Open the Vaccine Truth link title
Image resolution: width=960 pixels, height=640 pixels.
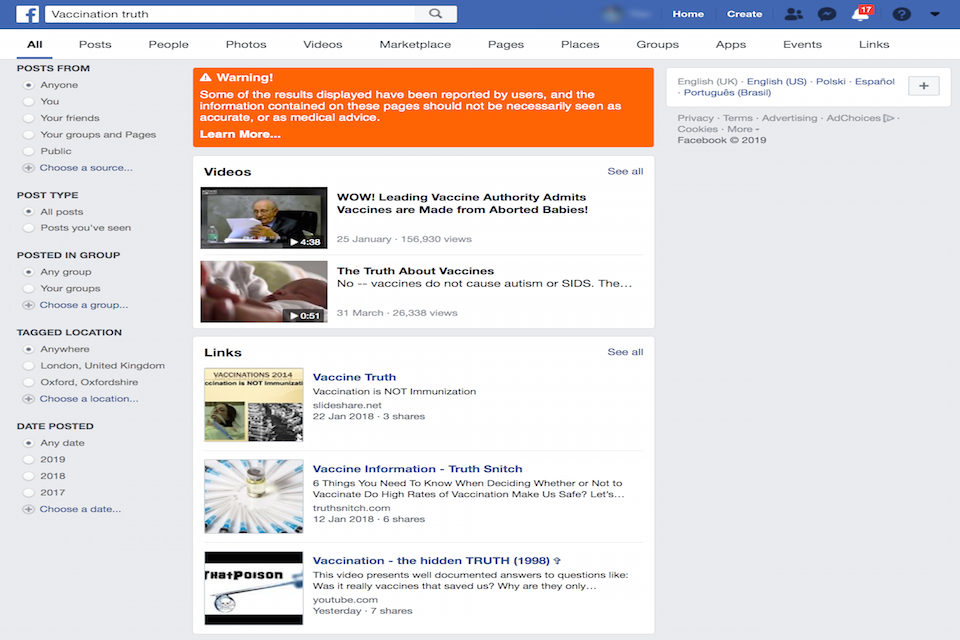[x=354, y=377]
